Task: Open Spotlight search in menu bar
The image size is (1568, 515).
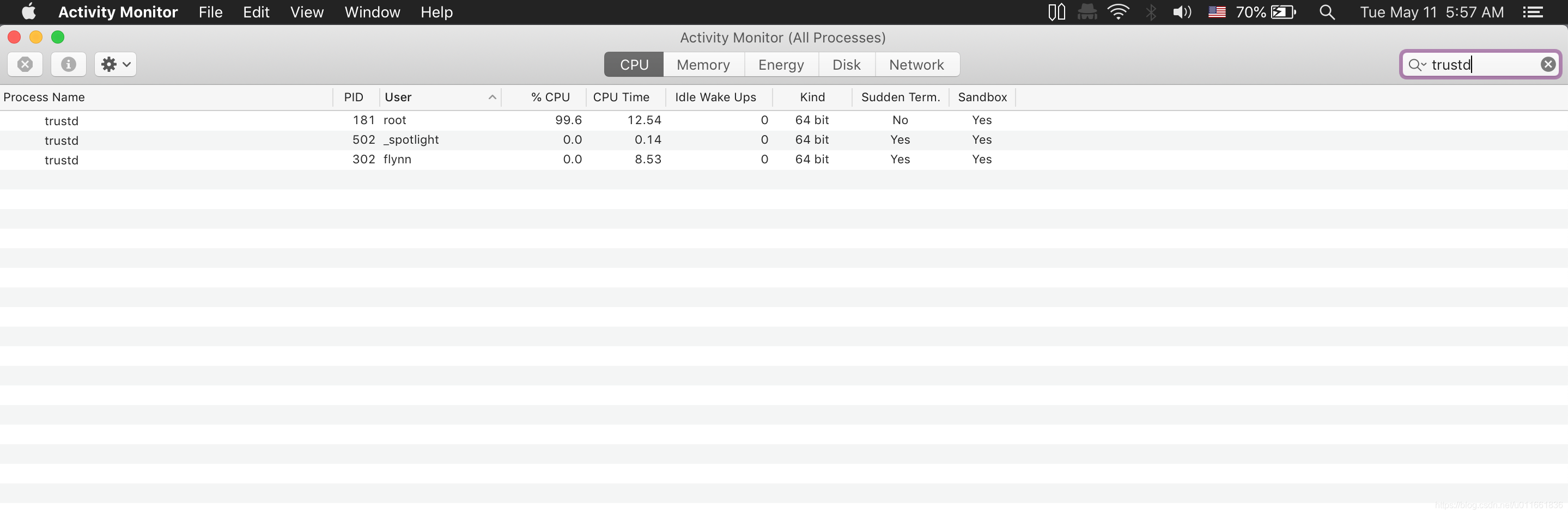Action: pos(1327,12)
